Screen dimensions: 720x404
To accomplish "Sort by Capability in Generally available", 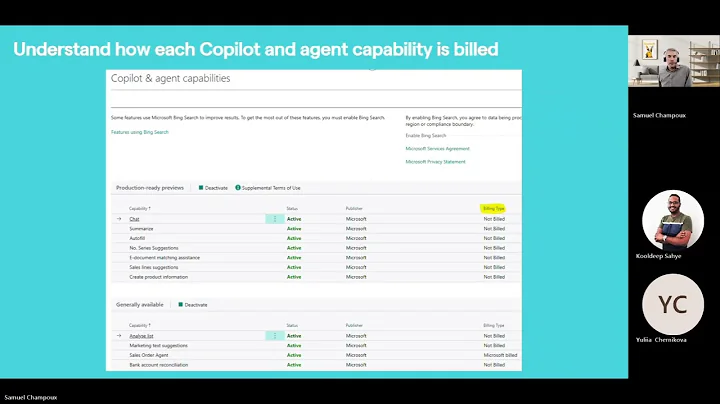I will tap(140, 325).
